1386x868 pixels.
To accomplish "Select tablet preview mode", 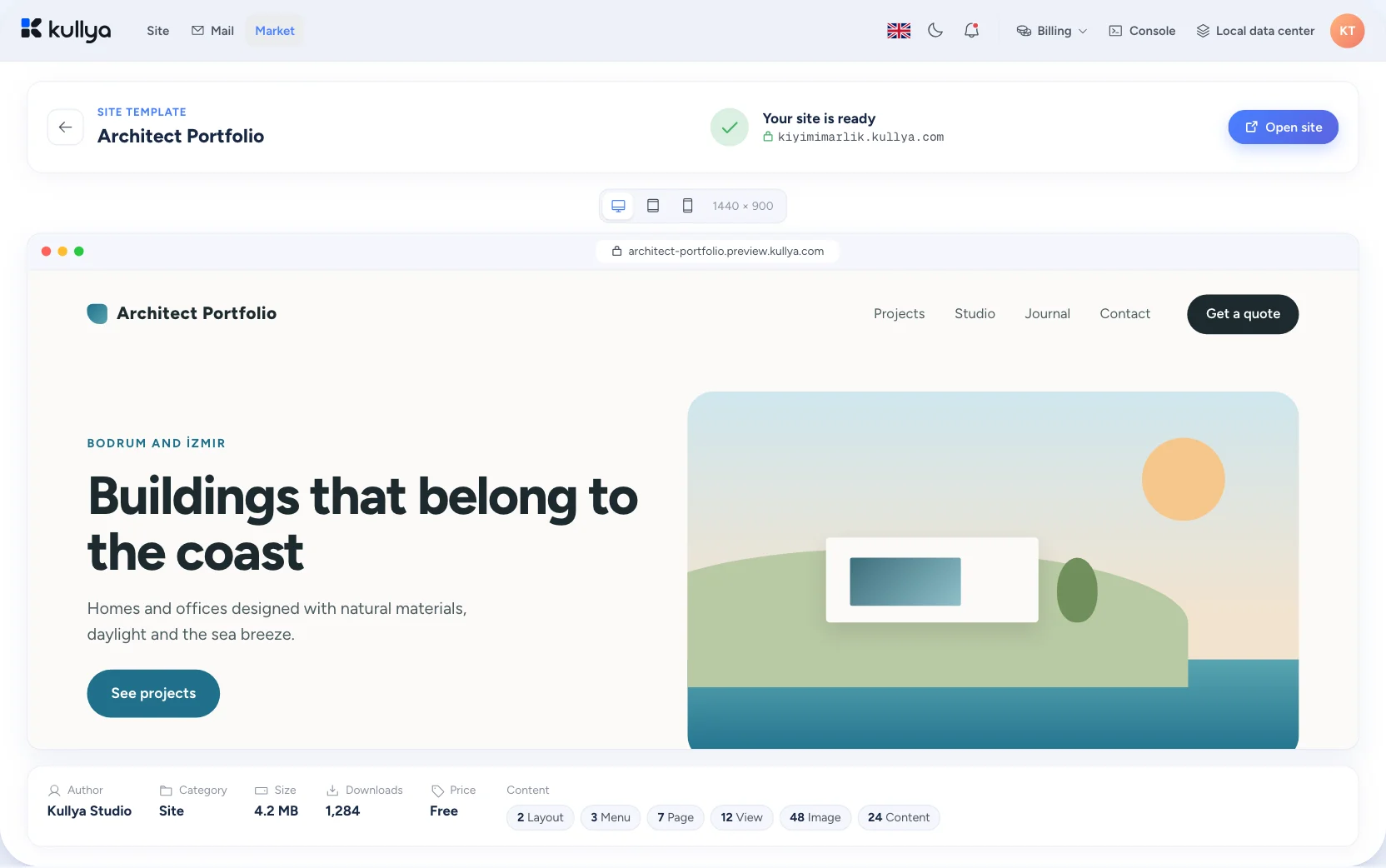I will (x=653, y=206).
